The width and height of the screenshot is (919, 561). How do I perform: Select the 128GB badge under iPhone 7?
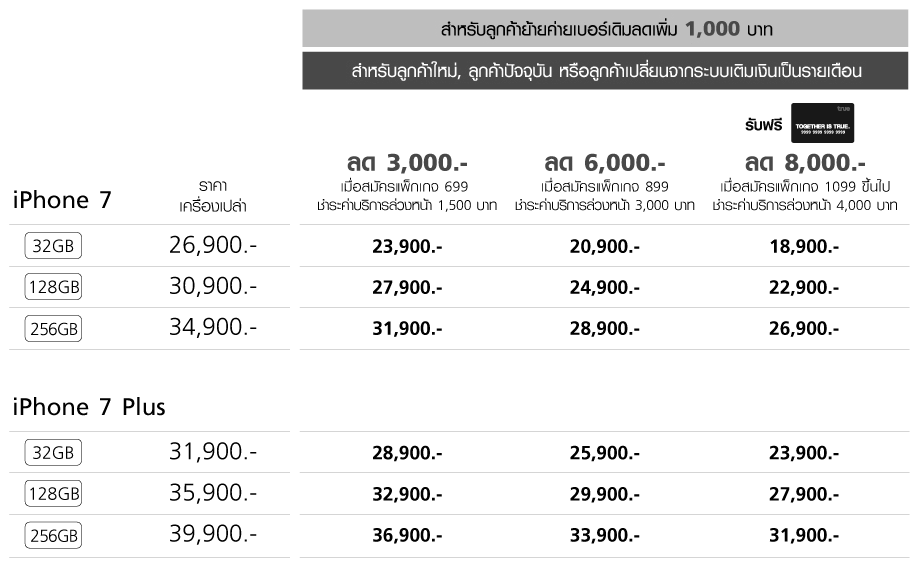pyautogui.click(x=54, y=287)
